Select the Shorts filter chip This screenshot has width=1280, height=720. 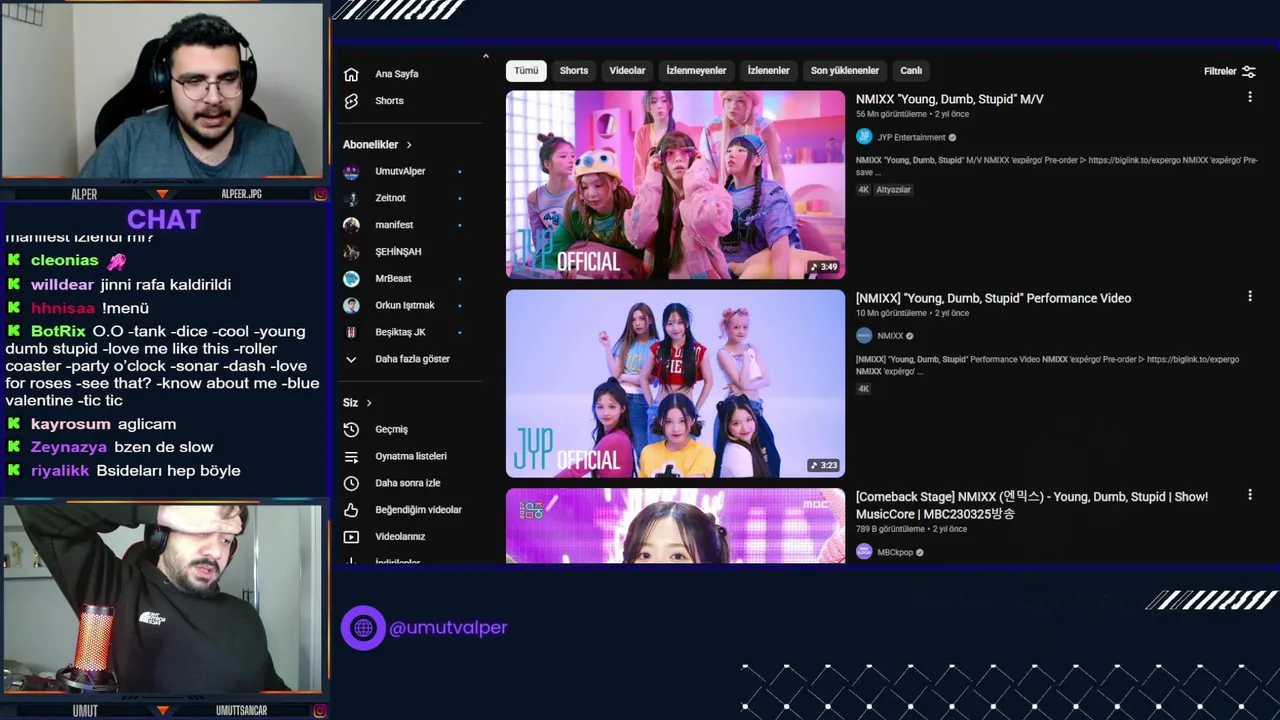point(574,71)
